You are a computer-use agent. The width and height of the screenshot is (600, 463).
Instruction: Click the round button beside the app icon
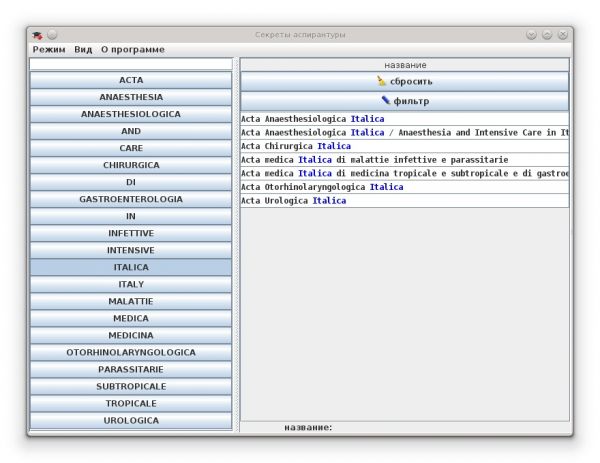tap(52, 35)
